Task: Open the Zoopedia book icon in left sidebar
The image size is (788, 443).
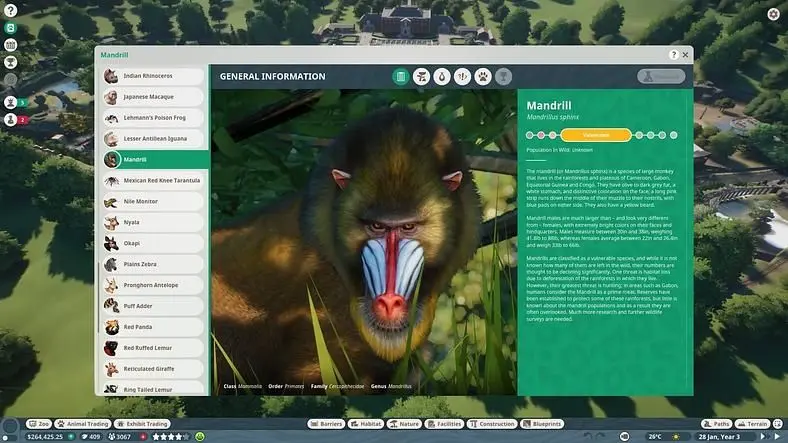Action: click(x=11, y=28)
